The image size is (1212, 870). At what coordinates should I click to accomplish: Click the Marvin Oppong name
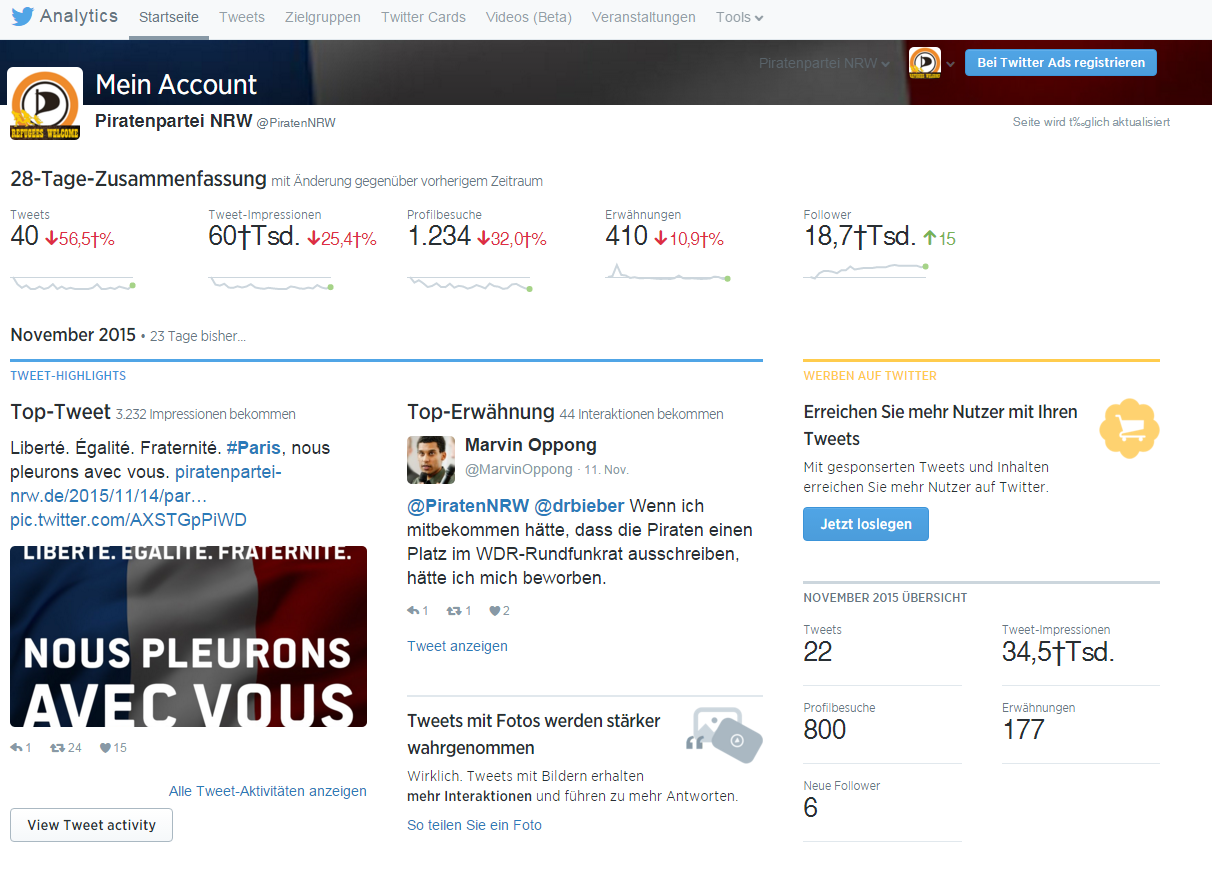[531, 445]
